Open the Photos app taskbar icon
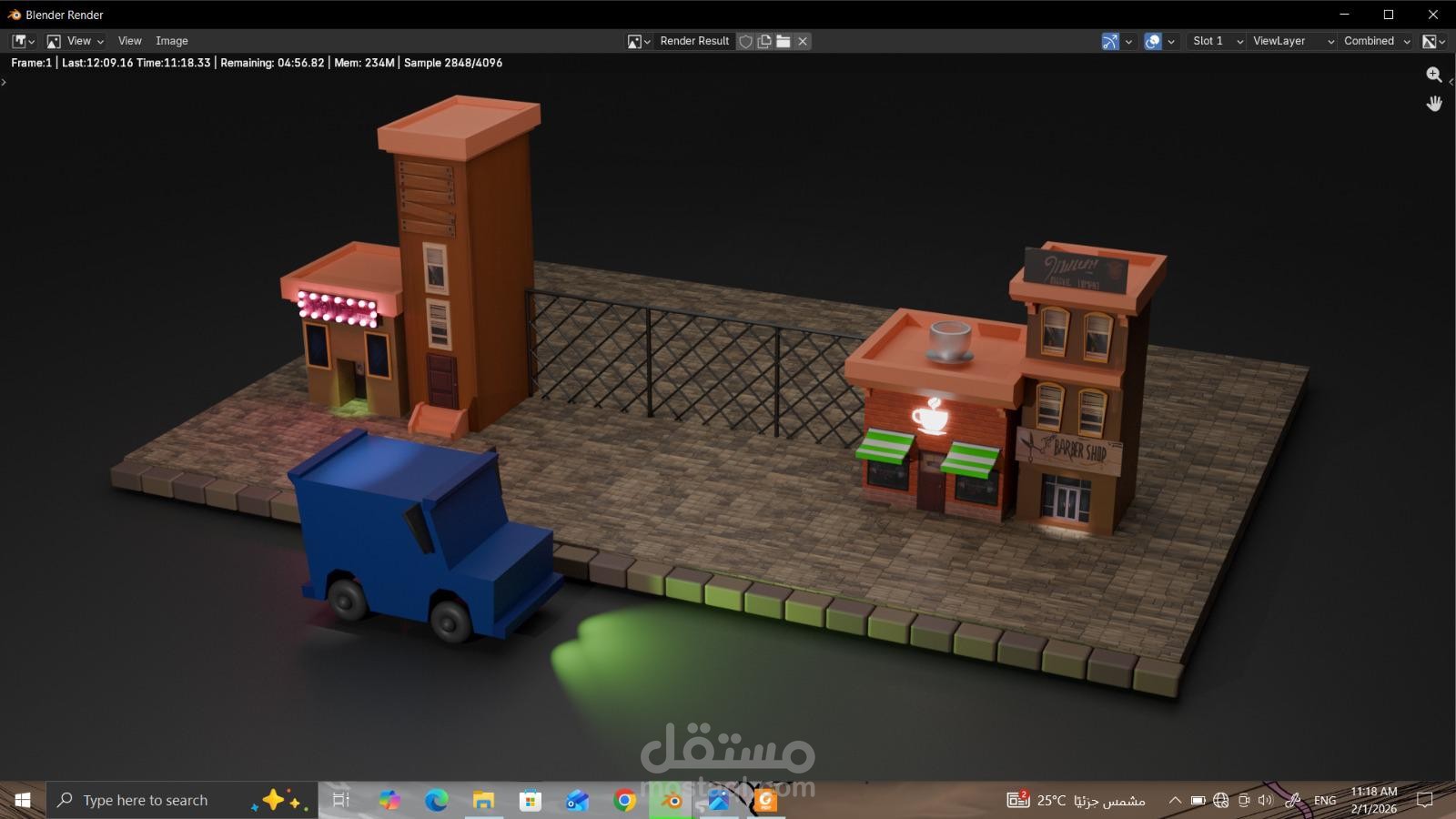The height and width of the screenshot is (819, 1456). (719, 800)
